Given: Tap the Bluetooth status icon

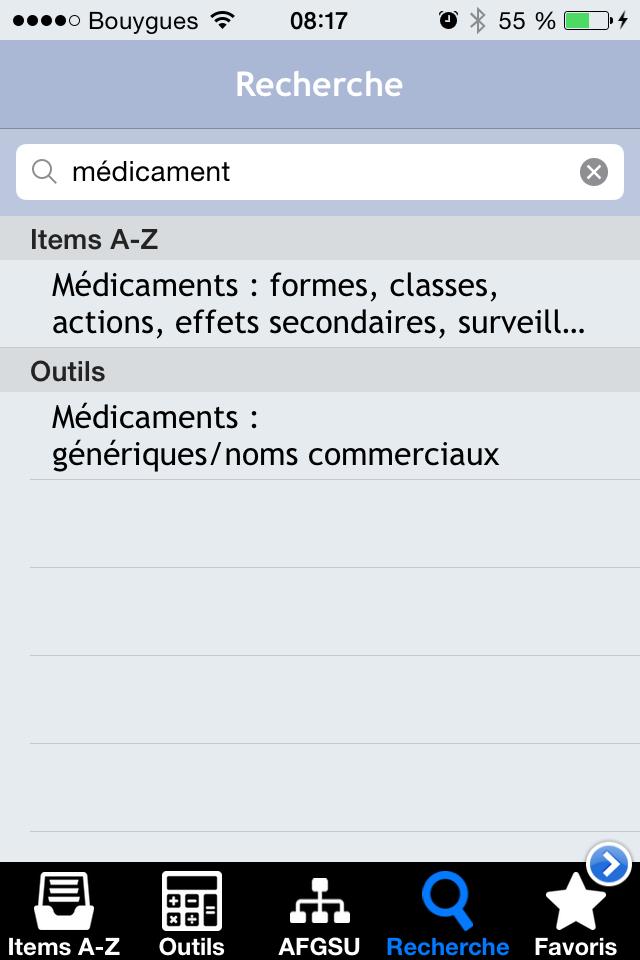Looking at the screenshot, I should click(478, 21).
